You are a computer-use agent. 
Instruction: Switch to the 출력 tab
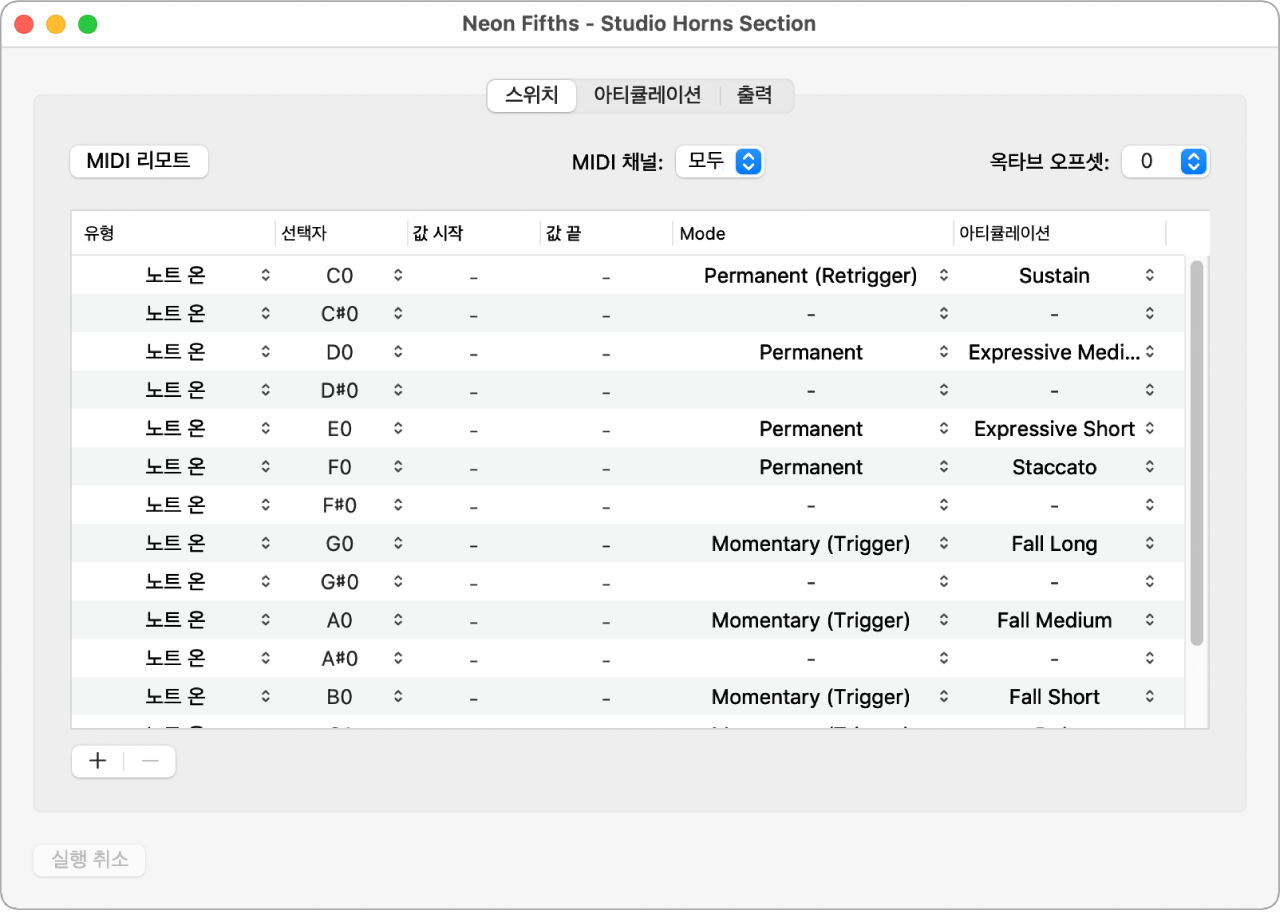[x=755, y=96]
